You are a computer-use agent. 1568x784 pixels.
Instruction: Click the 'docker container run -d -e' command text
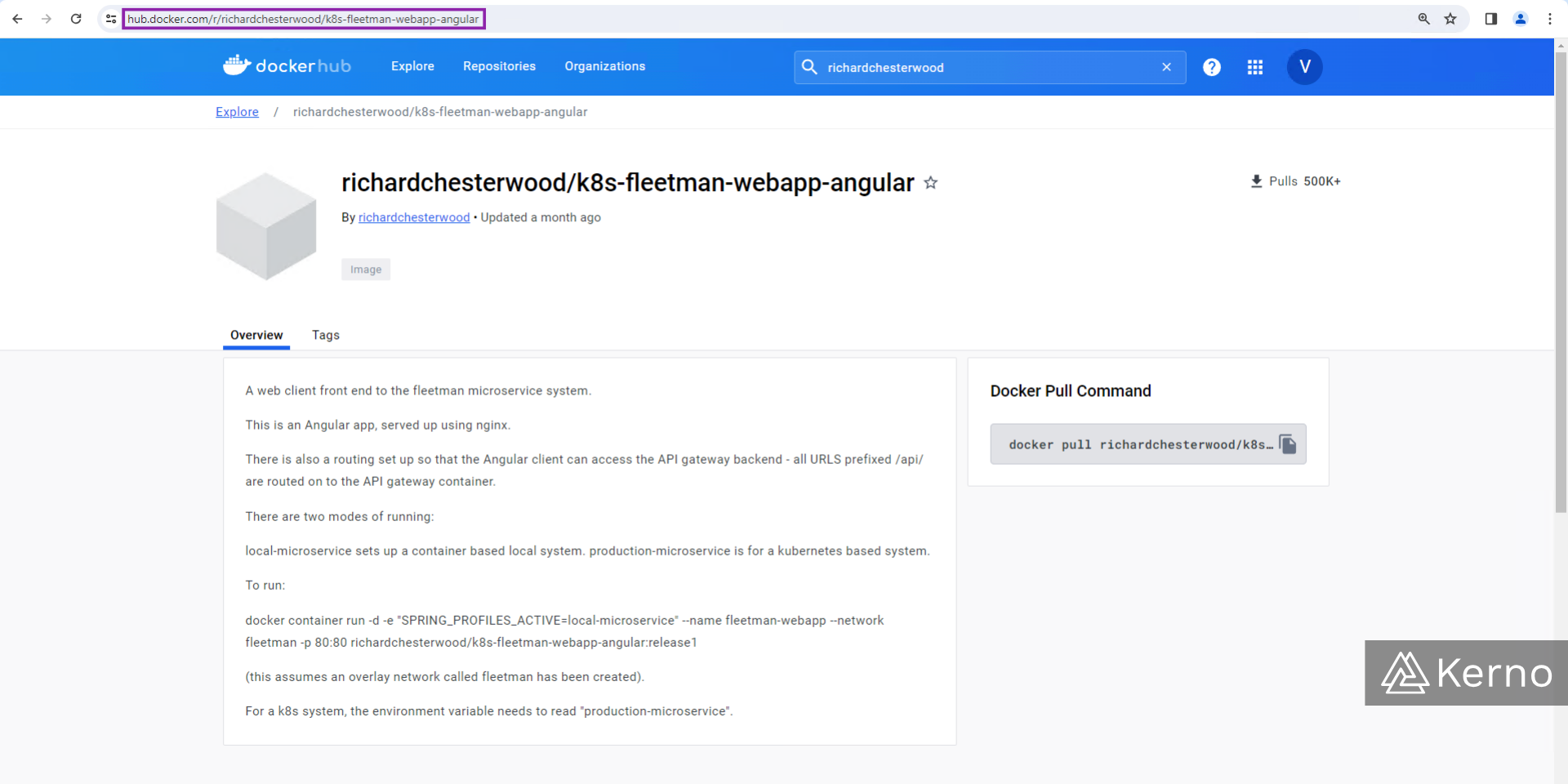pyautogui.click(x=564, y=631)
